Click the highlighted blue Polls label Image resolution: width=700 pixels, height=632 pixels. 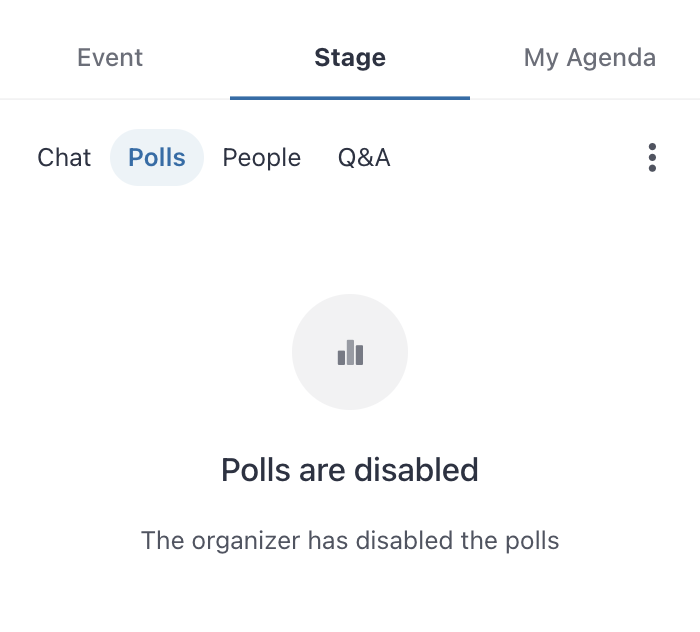(x=157, y=158)
